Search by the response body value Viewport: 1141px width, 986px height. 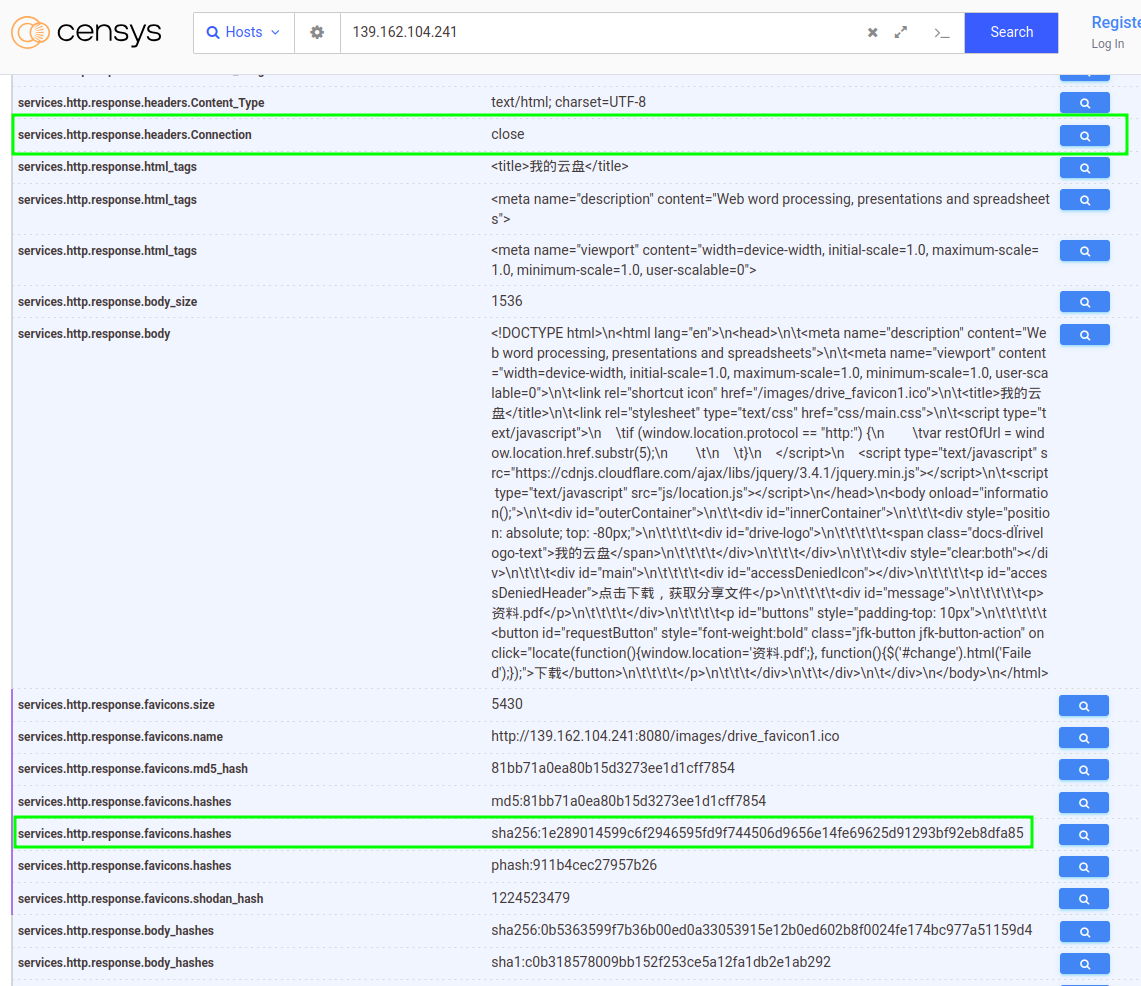click(x=1084, y=335)
